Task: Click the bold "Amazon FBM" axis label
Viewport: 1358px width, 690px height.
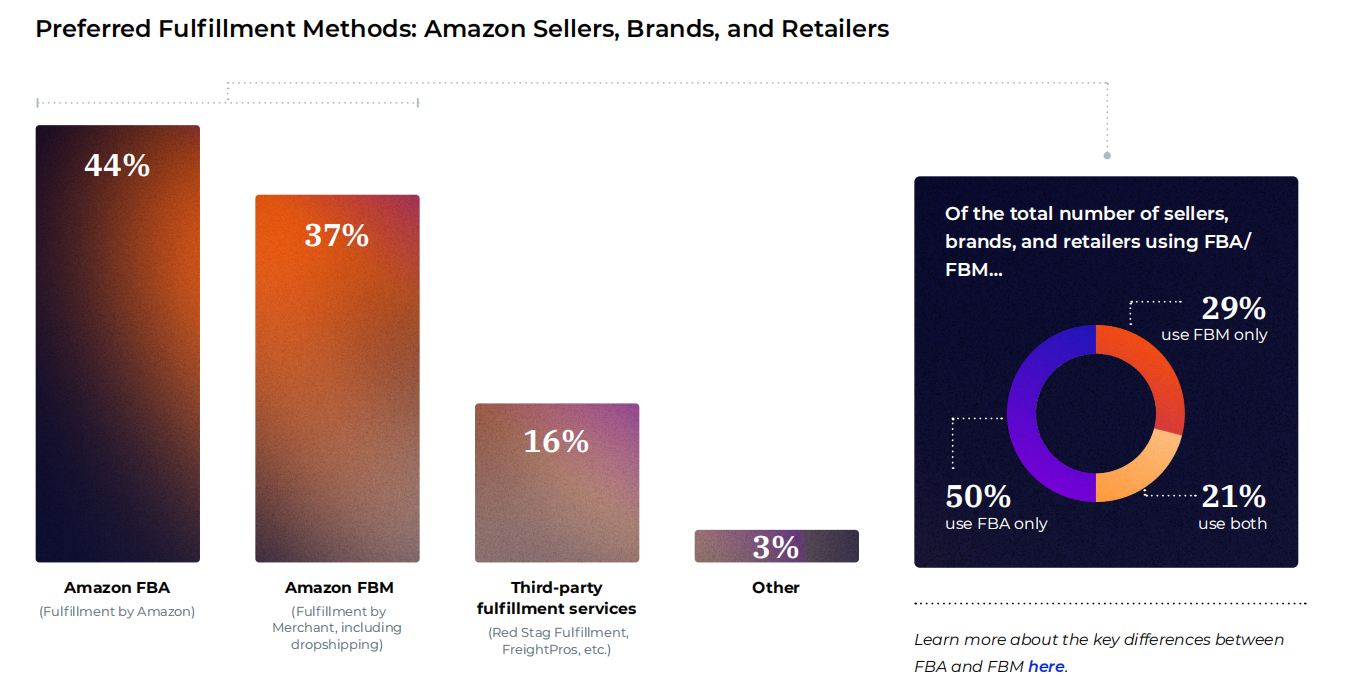Action: (x=337, y=588)
